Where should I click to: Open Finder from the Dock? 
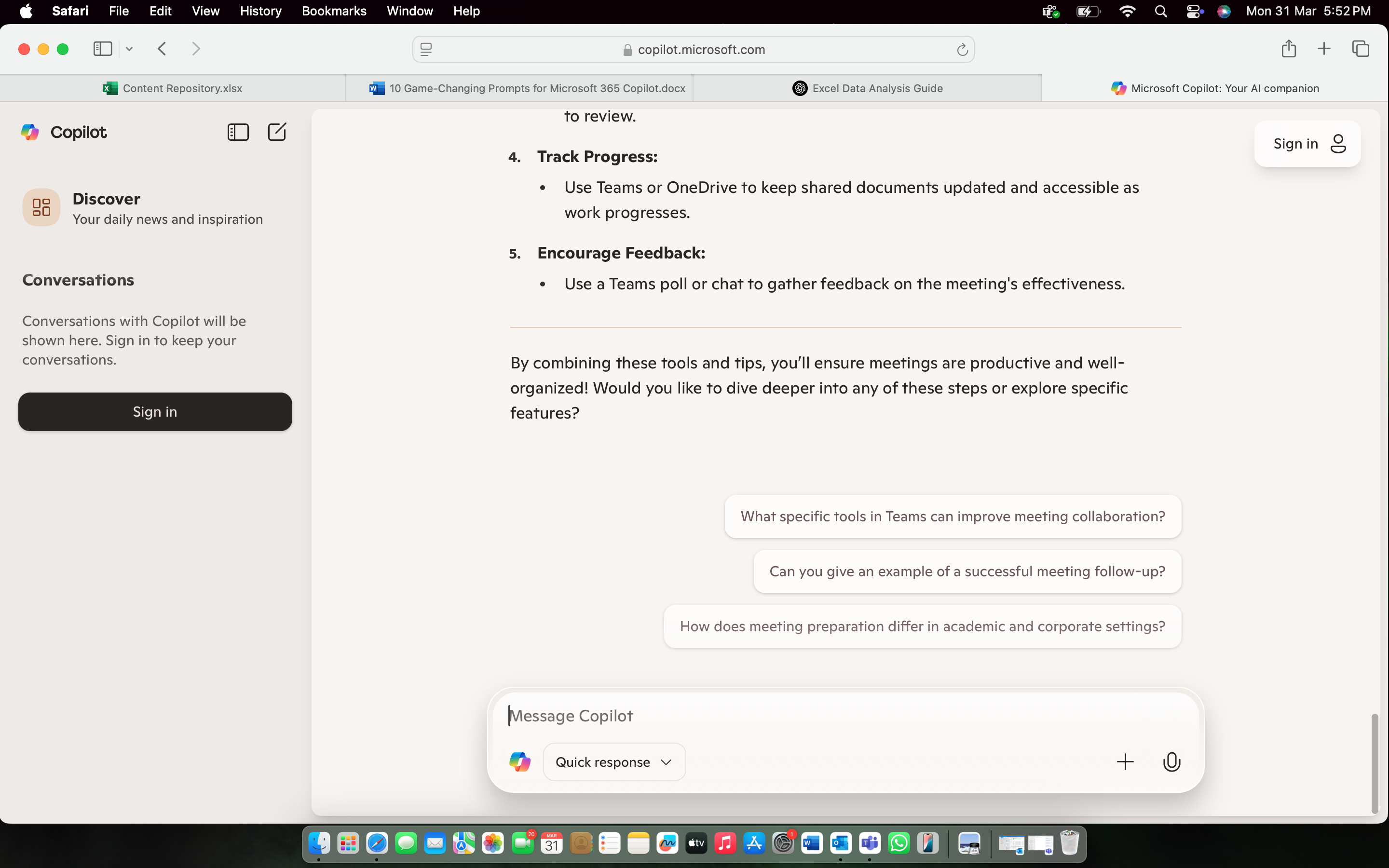point(319,843)
